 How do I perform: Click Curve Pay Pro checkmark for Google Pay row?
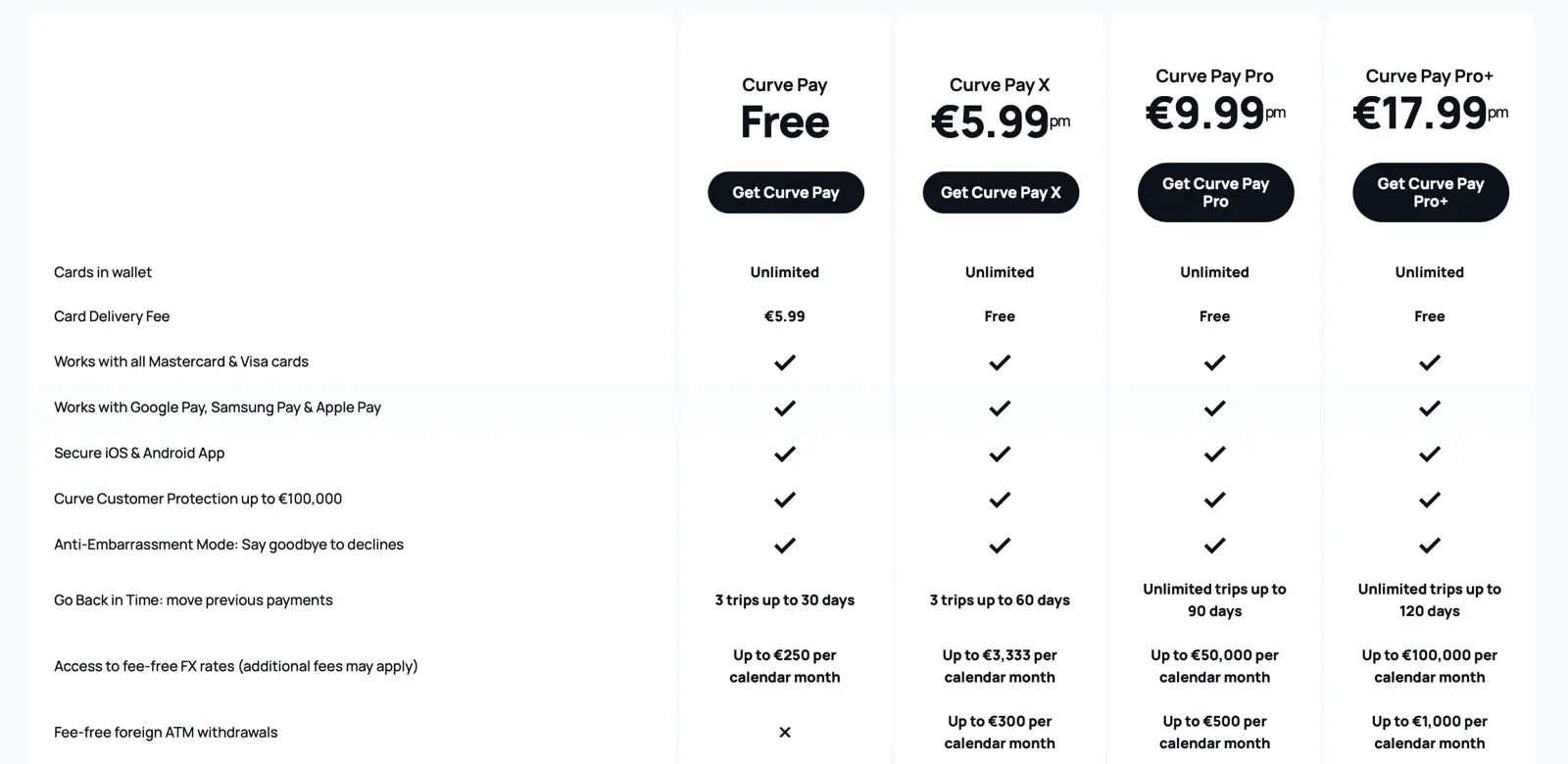pyautogui.click(x=1214, y=408)
